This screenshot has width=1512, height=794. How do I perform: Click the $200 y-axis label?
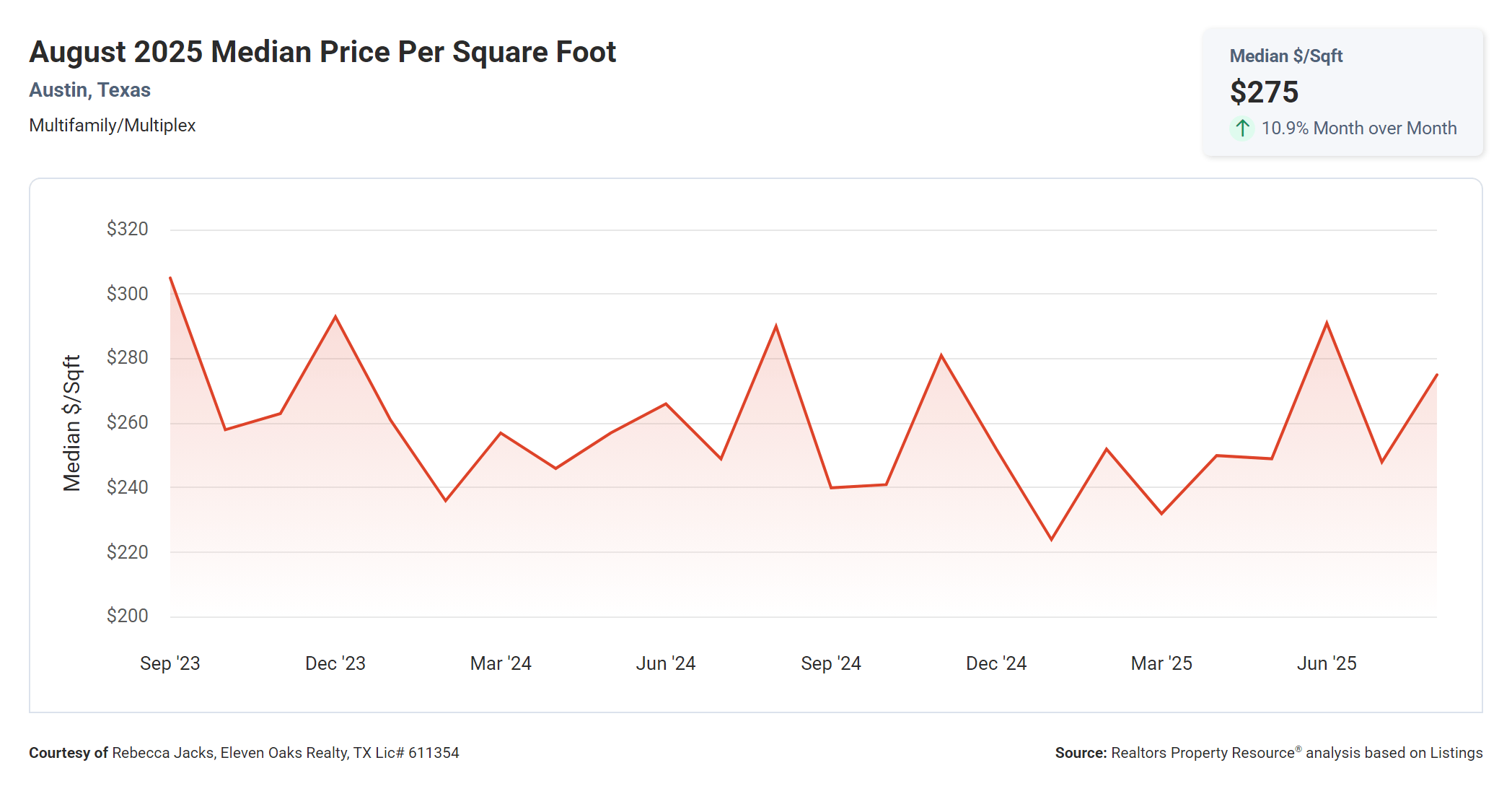coord(127,616)
